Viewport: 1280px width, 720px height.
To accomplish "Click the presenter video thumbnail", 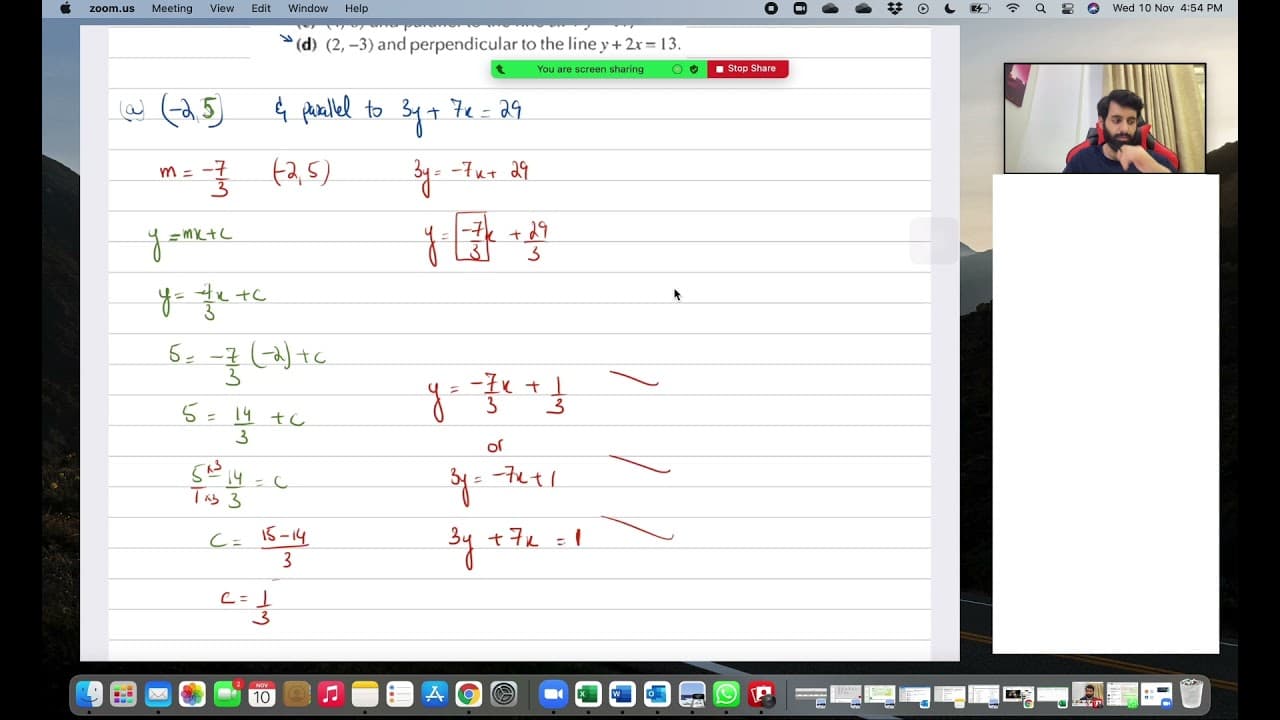I will pyautogui.click(x=1105, y=118).
